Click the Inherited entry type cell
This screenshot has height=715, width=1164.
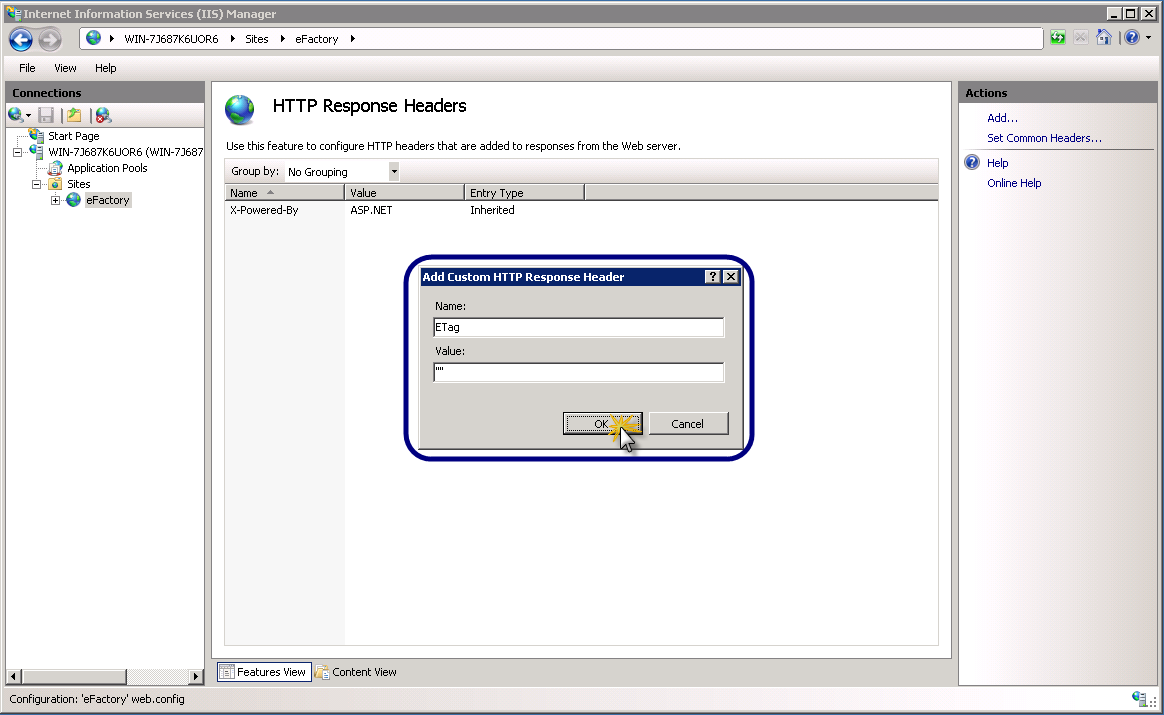tap(492, 210)
